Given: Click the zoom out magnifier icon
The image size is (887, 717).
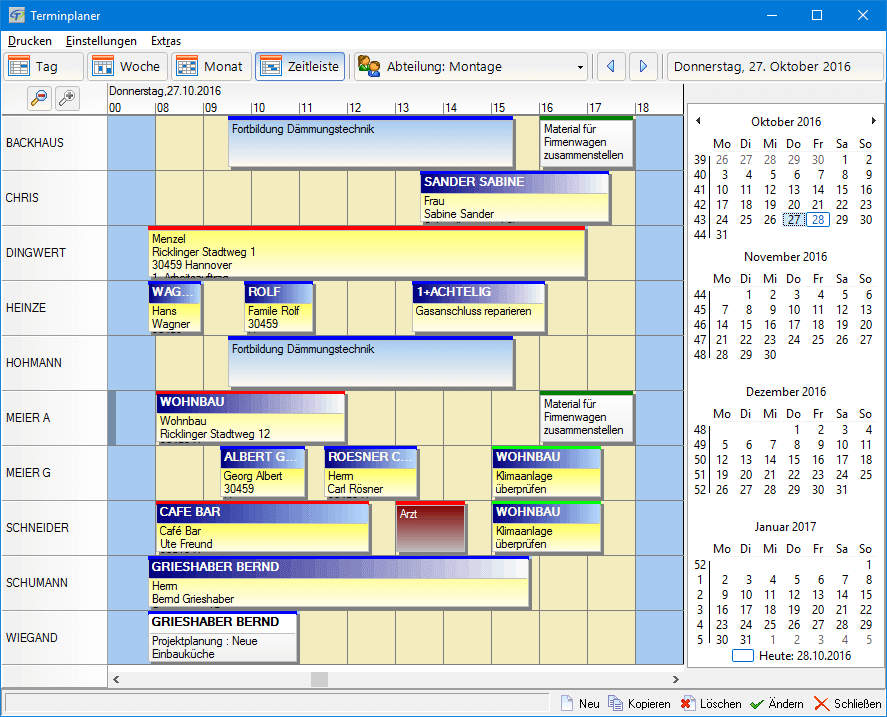Looking at the screenshot, I should 39,98.
